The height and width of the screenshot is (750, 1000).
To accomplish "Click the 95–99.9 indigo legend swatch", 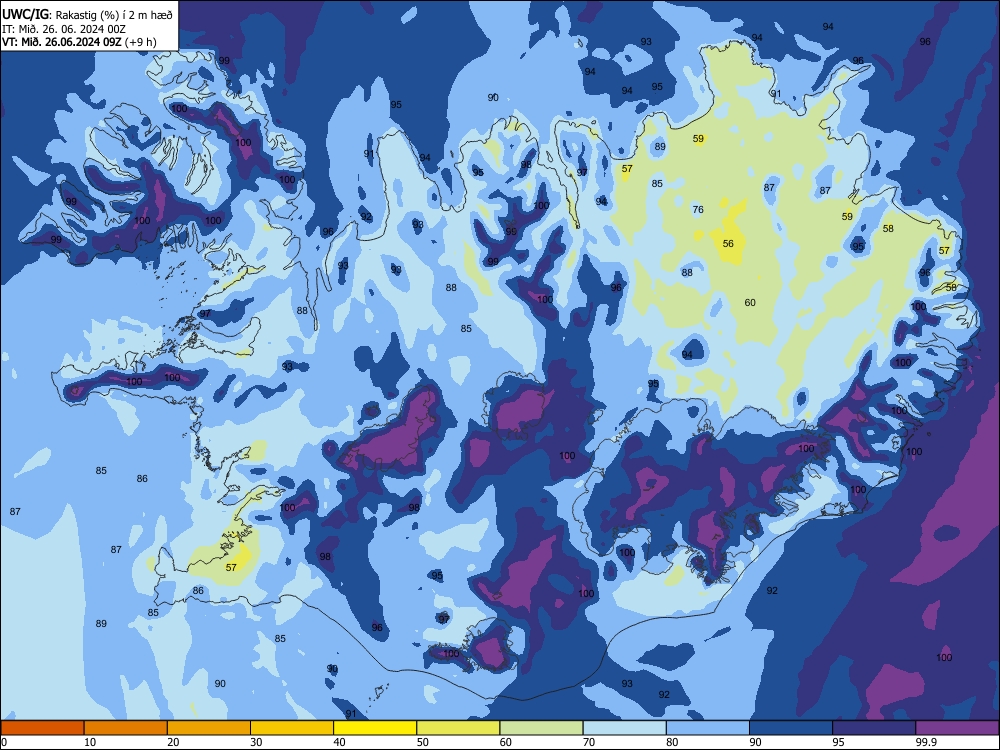I will (874, 728).
